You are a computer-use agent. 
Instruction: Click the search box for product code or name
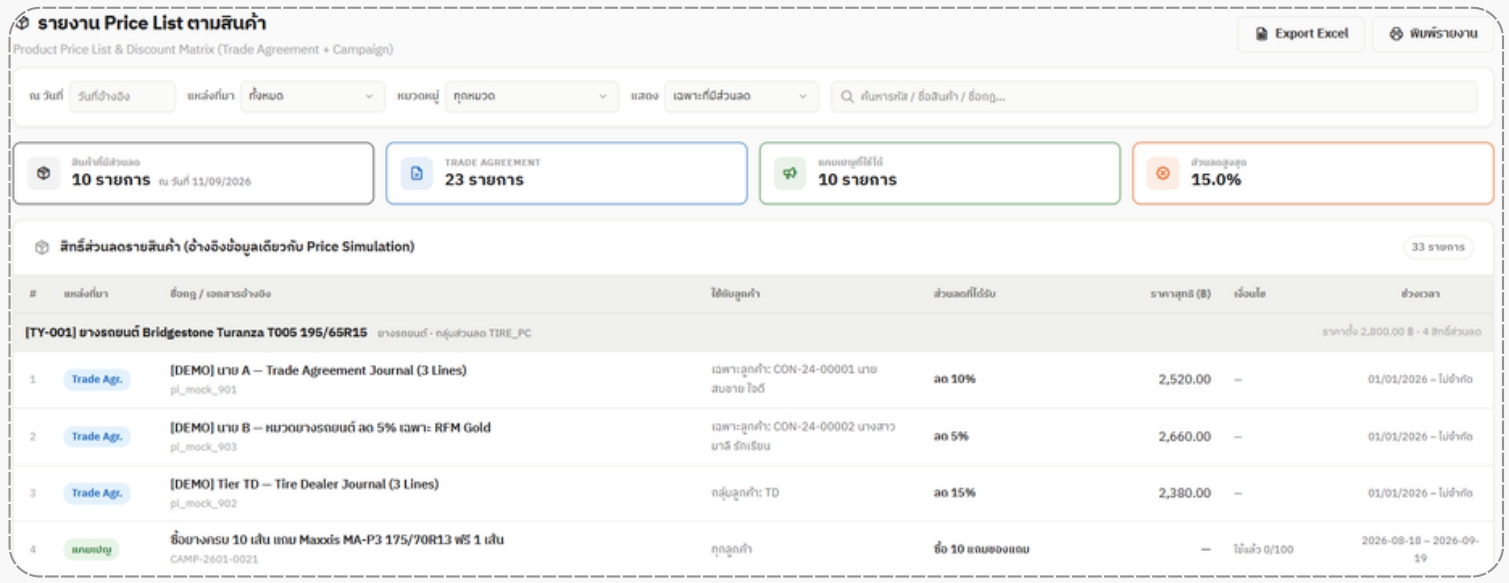coord(1154,96)
